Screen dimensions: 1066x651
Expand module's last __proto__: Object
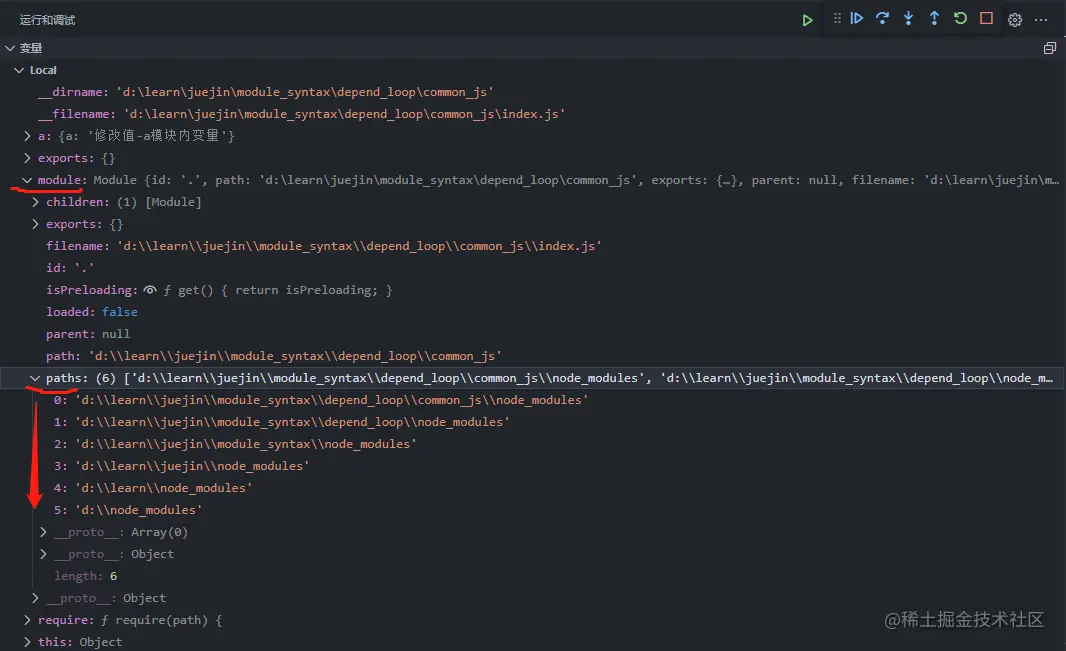coord(35,598)
